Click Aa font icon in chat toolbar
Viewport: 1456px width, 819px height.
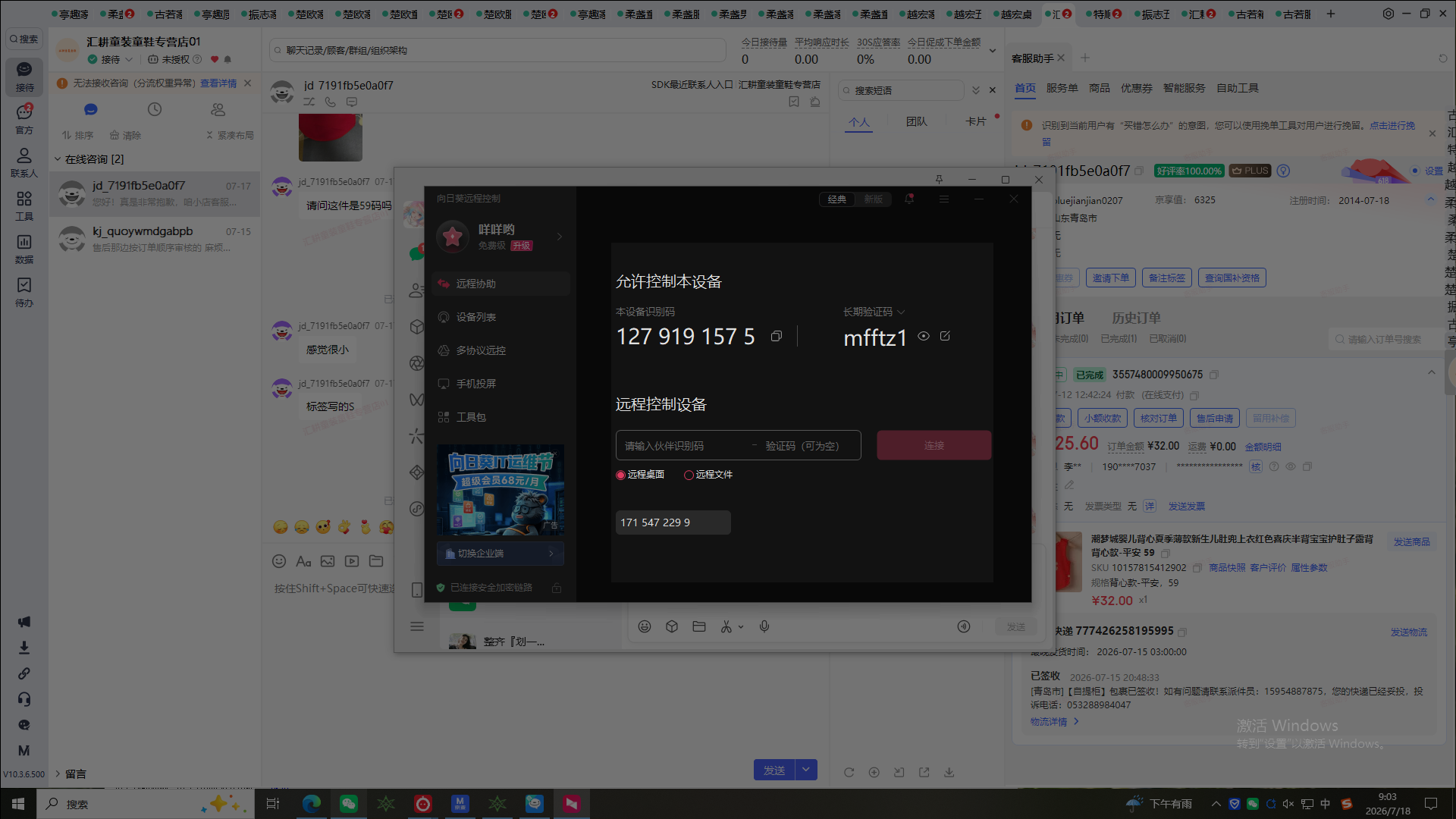[x=303, y=561]
